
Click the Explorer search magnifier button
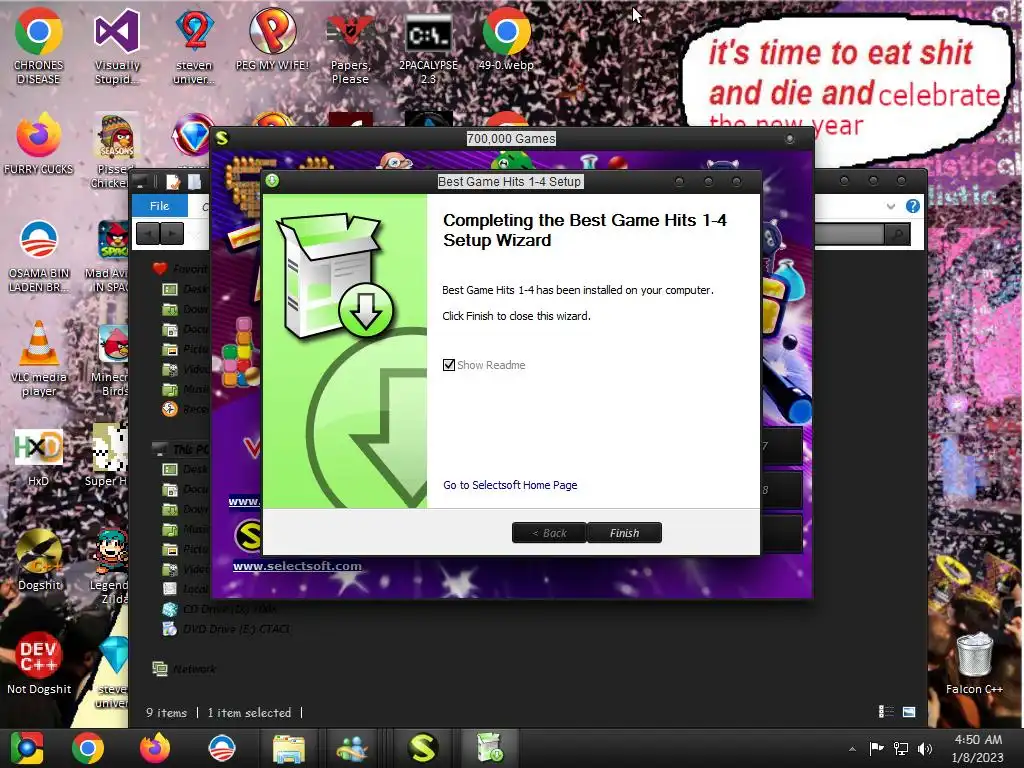(x=897, y=234)
